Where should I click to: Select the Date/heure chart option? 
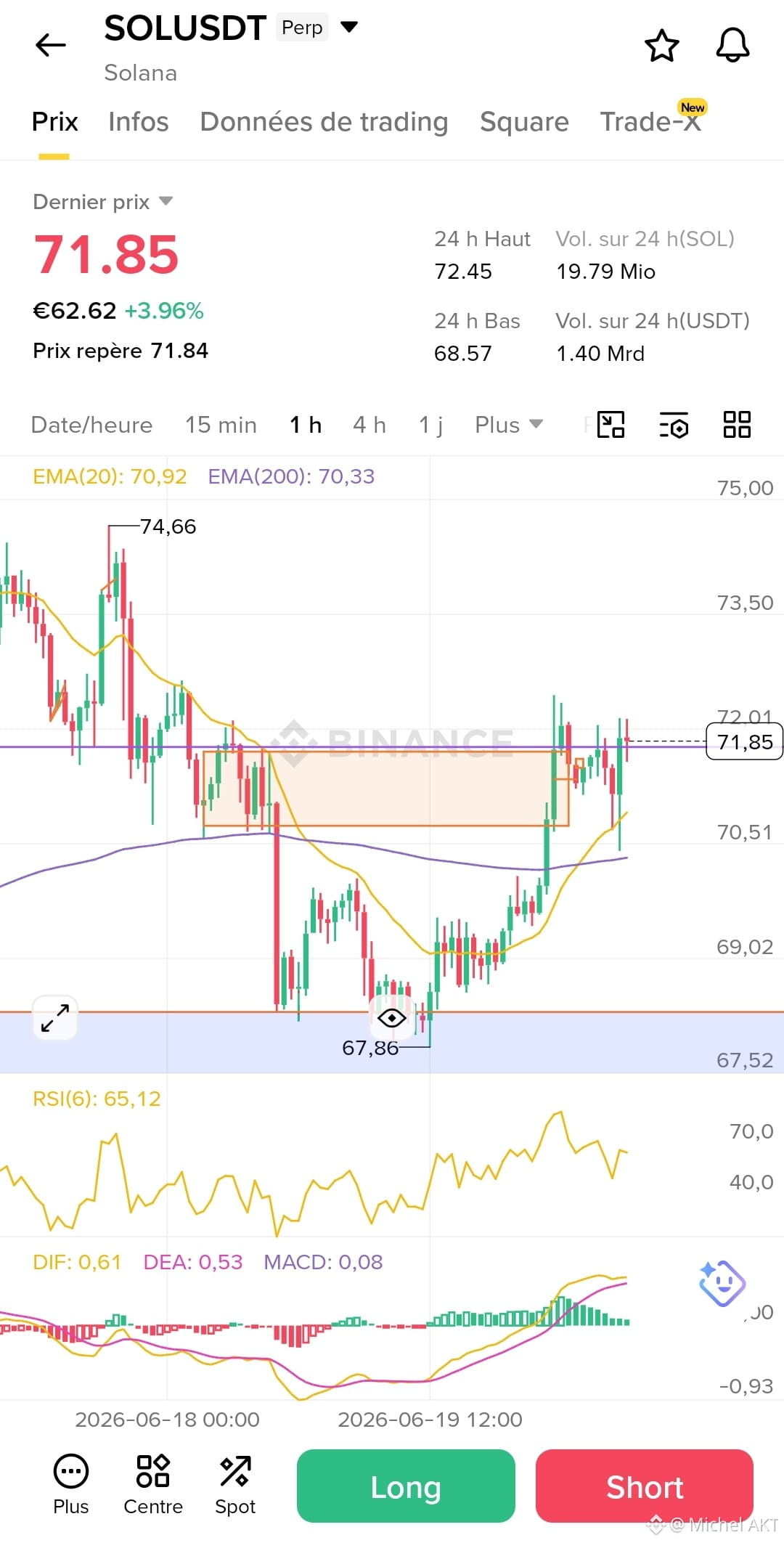91,425
